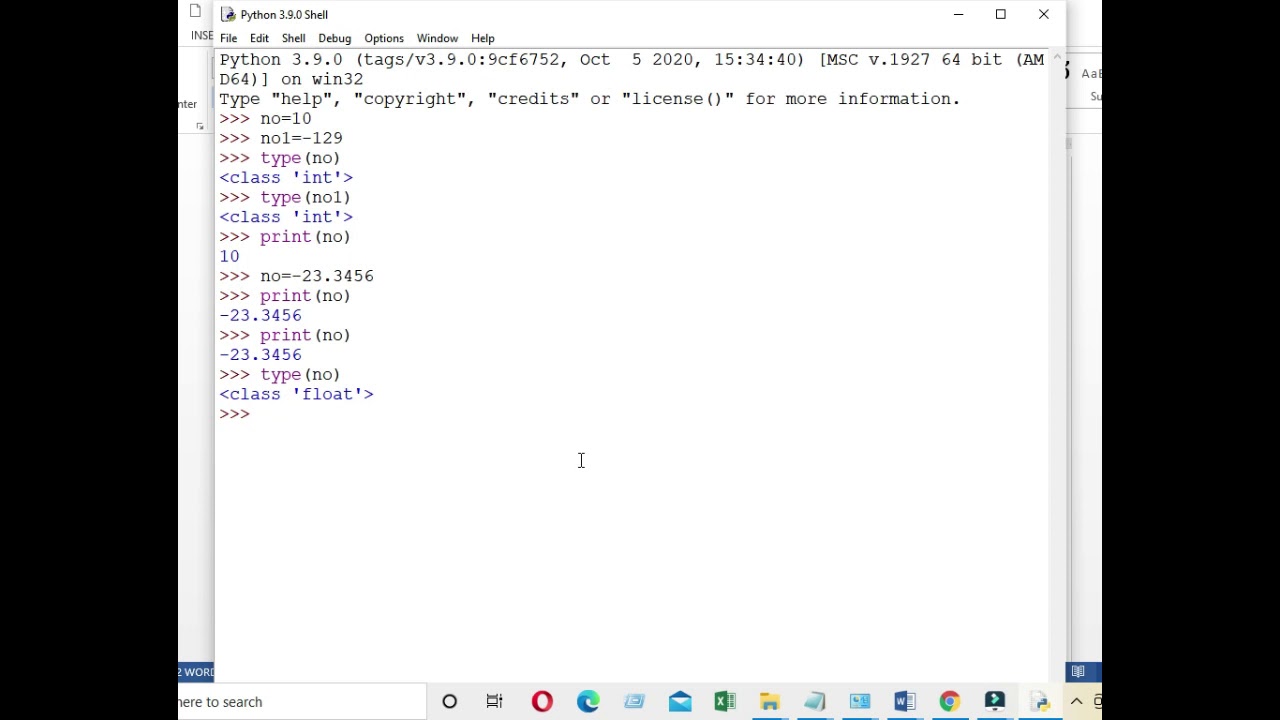Open the Debug menu

[x=334, y=38]
